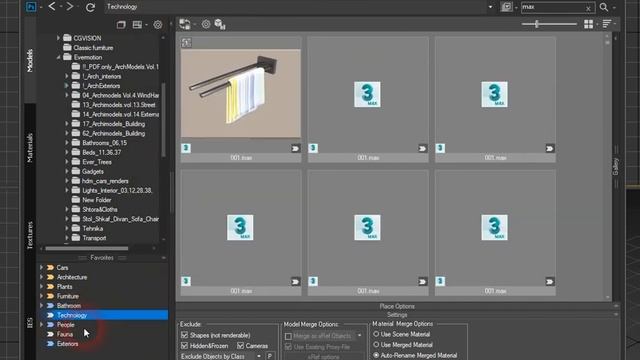This screenshot has height=360, width=640.
Task: Select the Furniture favorite
Action: tap(68, 296)
